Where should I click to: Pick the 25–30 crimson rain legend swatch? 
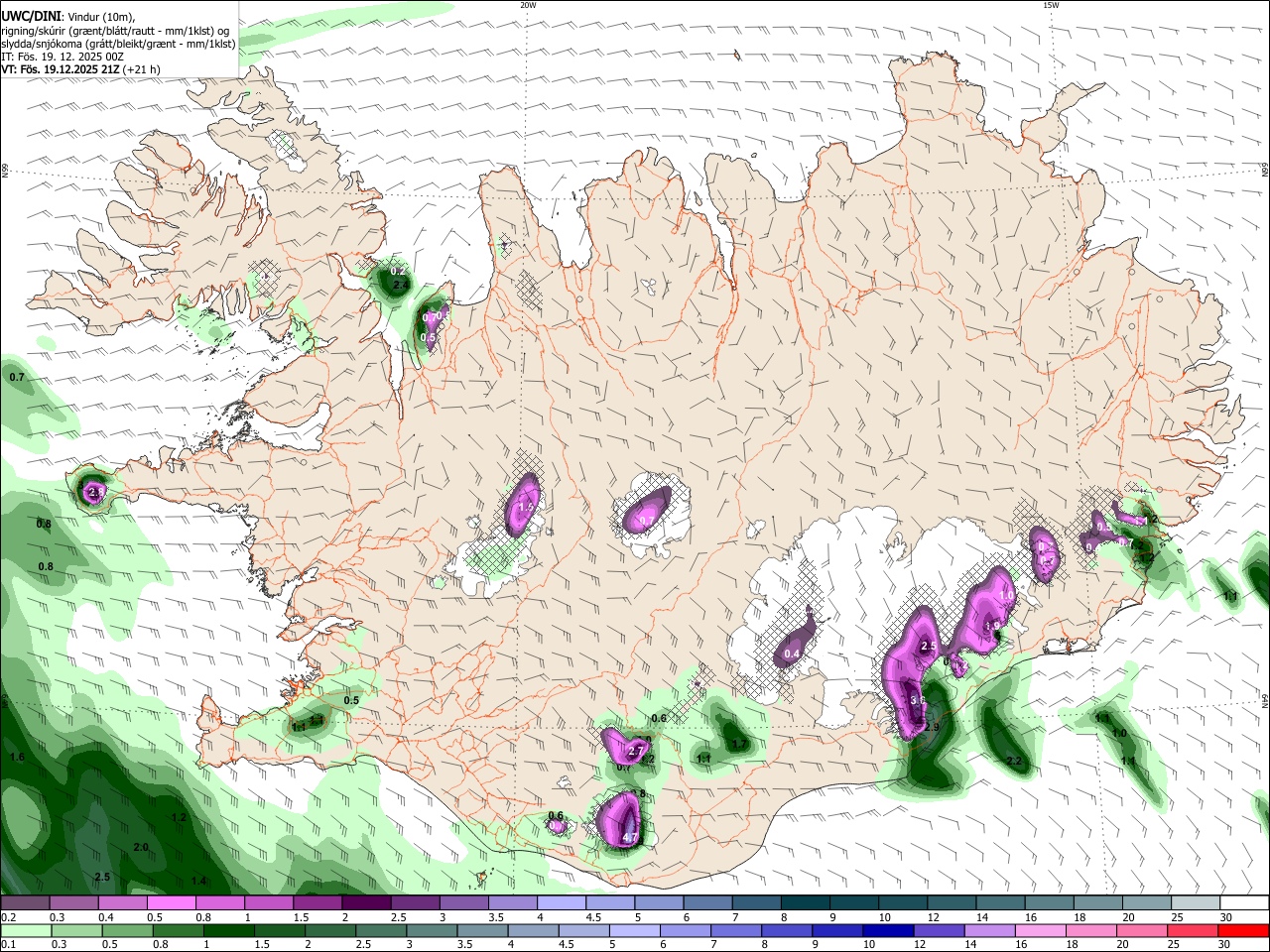(1195, 931)
